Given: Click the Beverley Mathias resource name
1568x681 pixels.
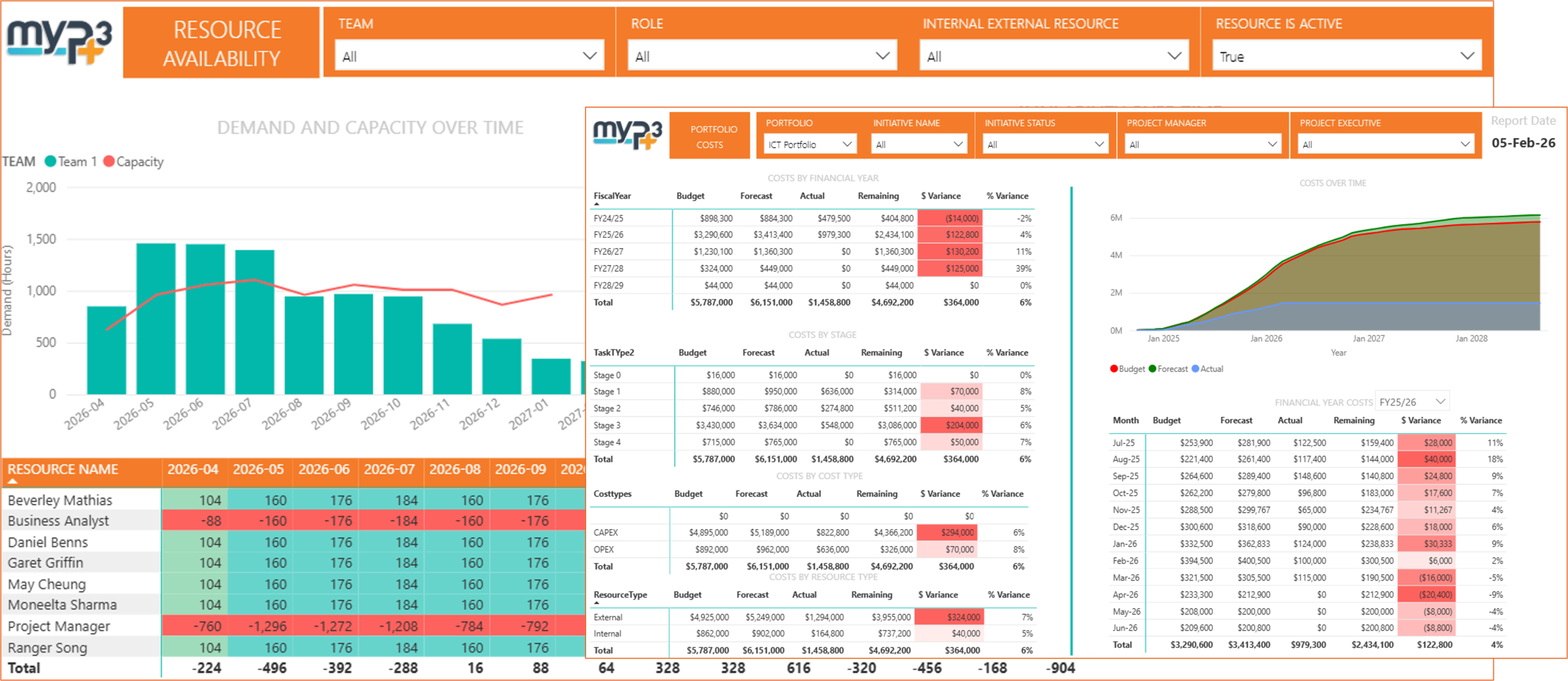Looking at the screenshot, I should pos(59,500).
